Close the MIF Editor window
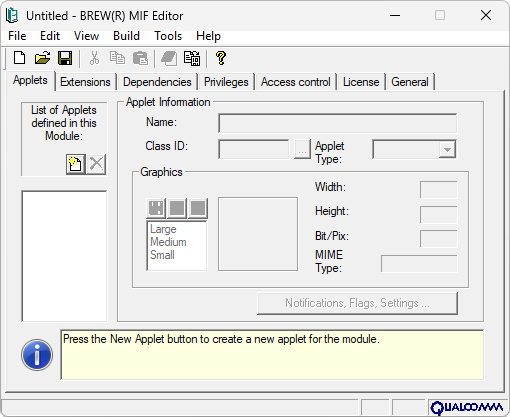Viewport: 510px width, 417px height. coord(486,15)
